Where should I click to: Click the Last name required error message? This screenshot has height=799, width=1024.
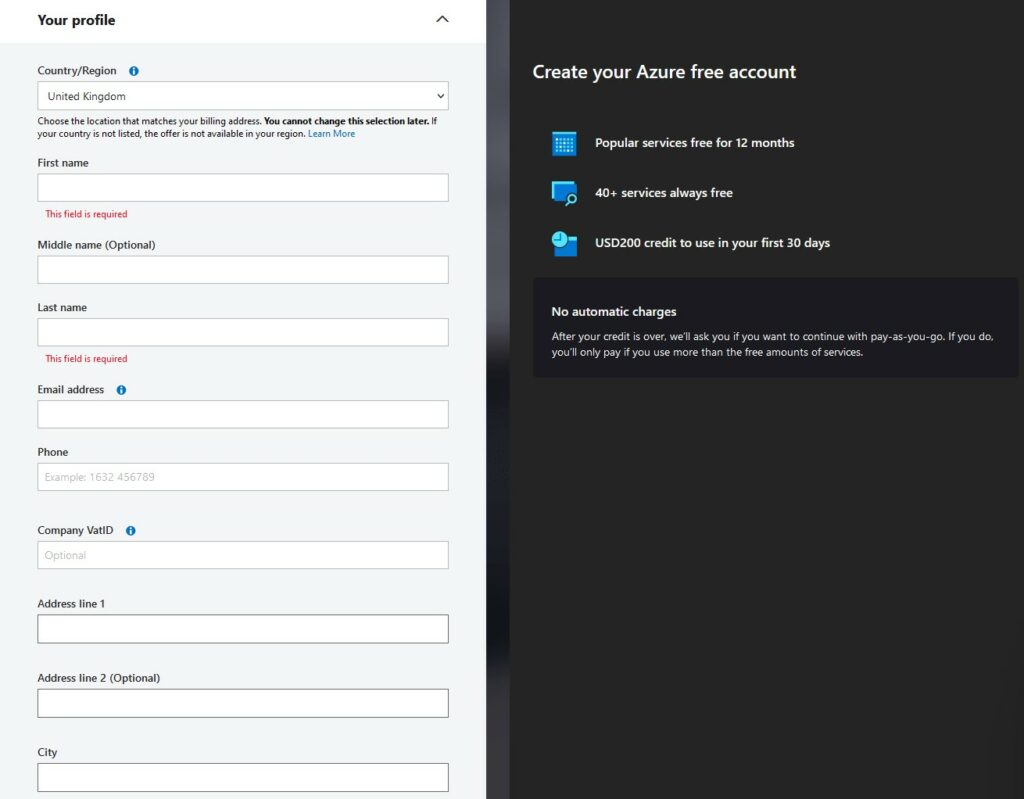tap(86, 359)
